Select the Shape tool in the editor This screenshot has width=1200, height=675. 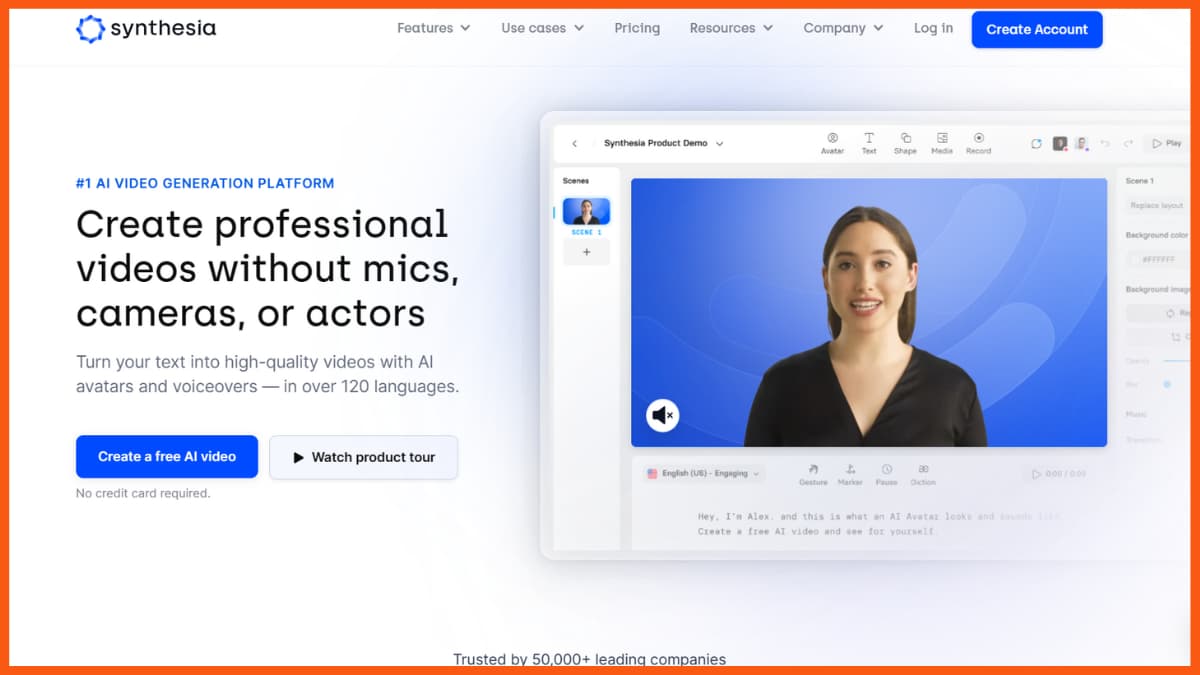pos(905,143)
